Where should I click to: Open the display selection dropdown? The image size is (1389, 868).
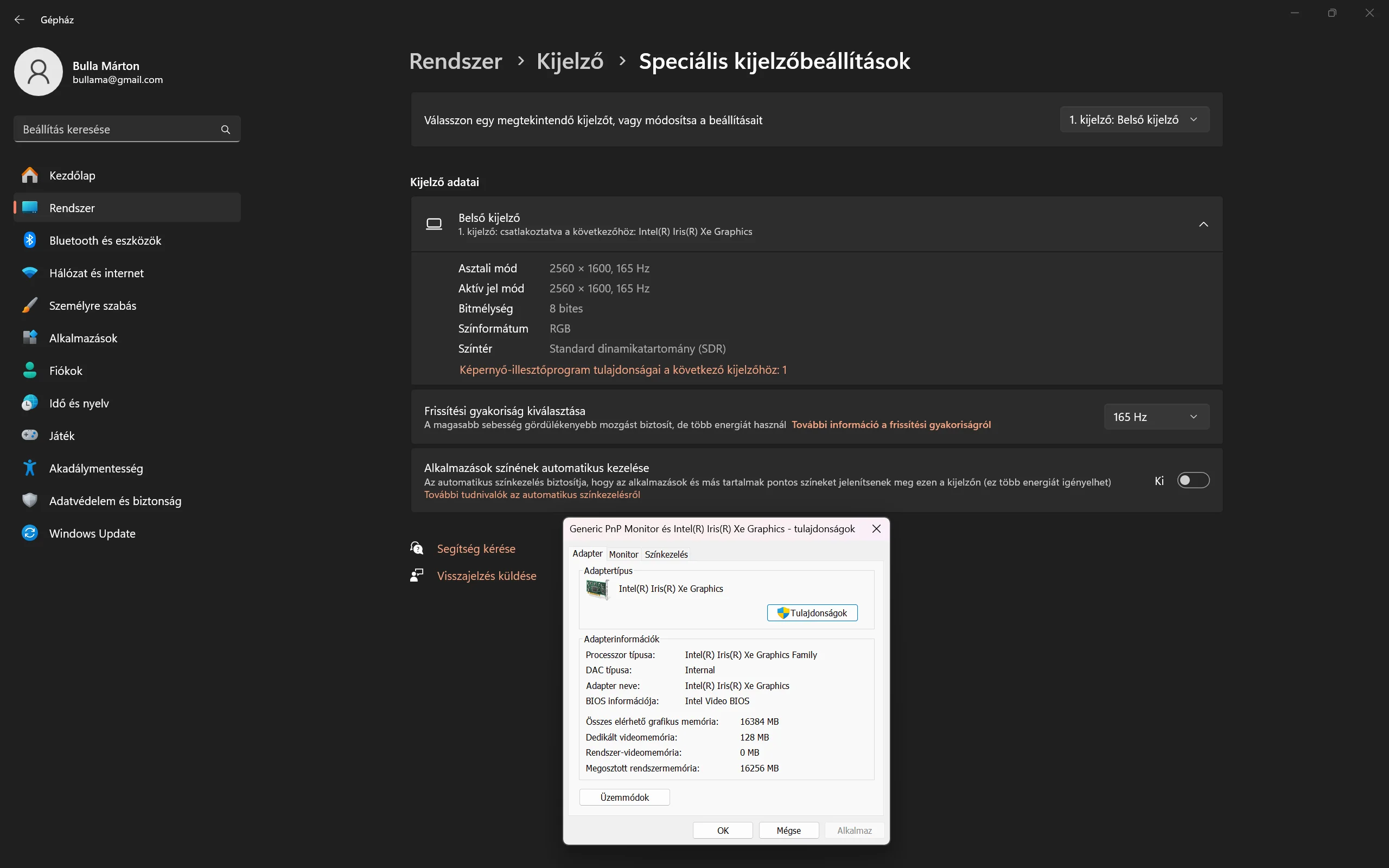click(1134, 119)
